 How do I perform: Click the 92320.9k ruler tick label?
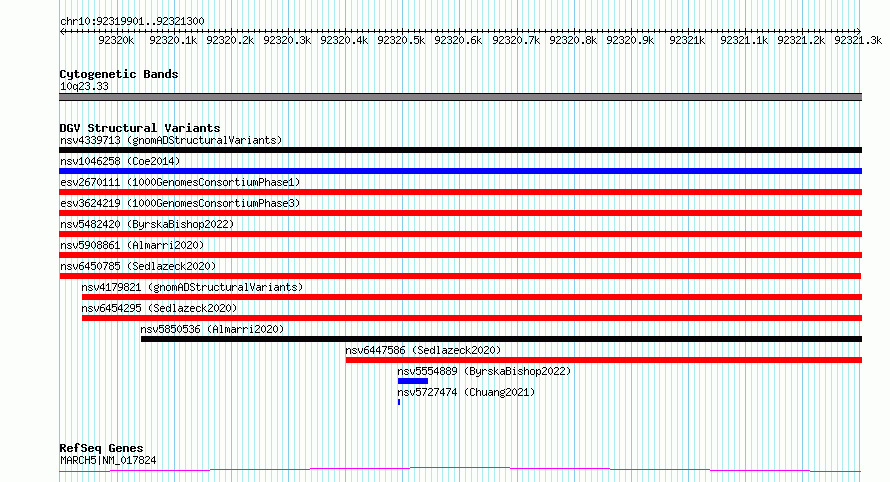[x=630, y=40]
